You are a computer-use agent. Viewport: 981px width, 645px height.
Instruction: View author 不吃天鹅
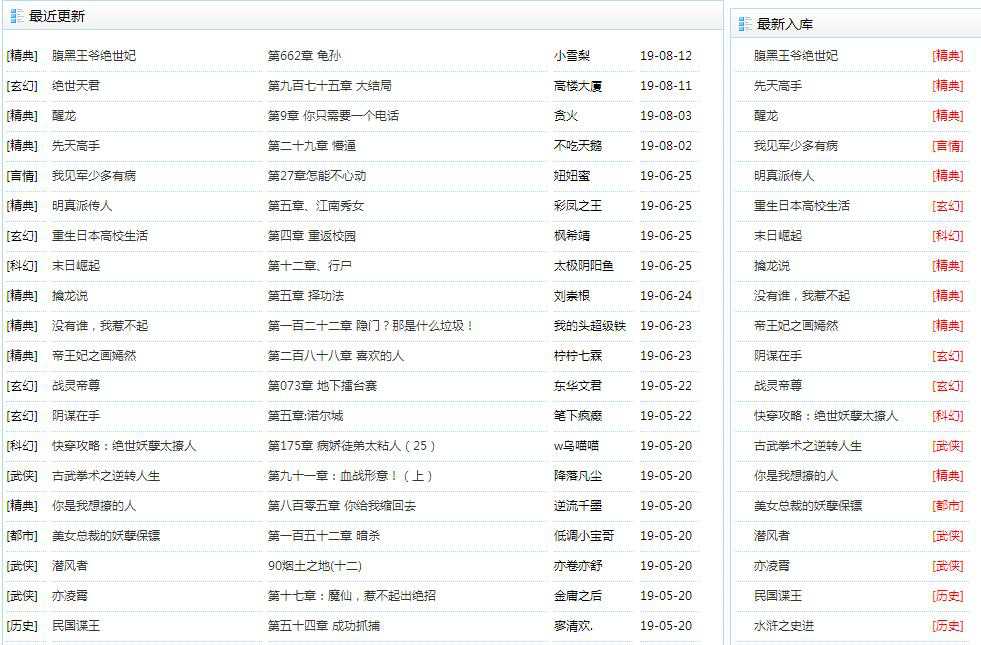[577, 146]
